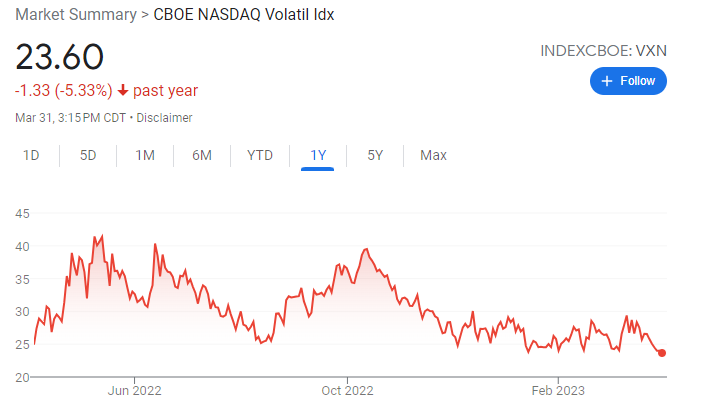Select the 5D time range tab

click(x=88, y=155)
